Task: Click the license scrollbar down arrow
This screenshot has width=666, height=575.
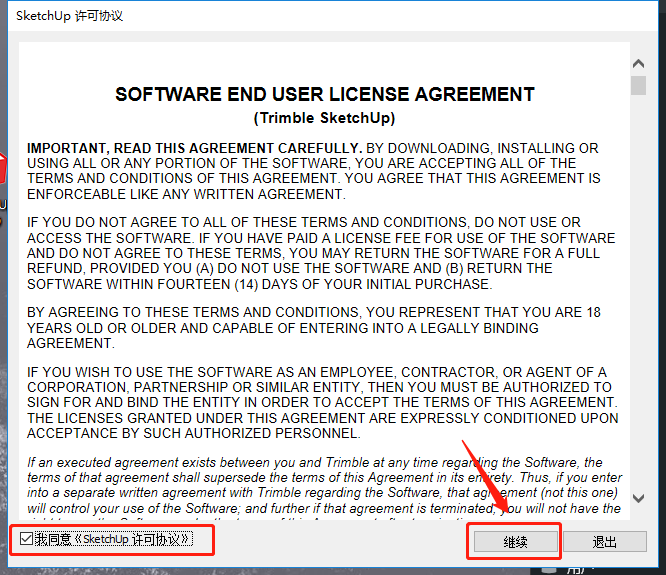Action: tap(638, 498)
